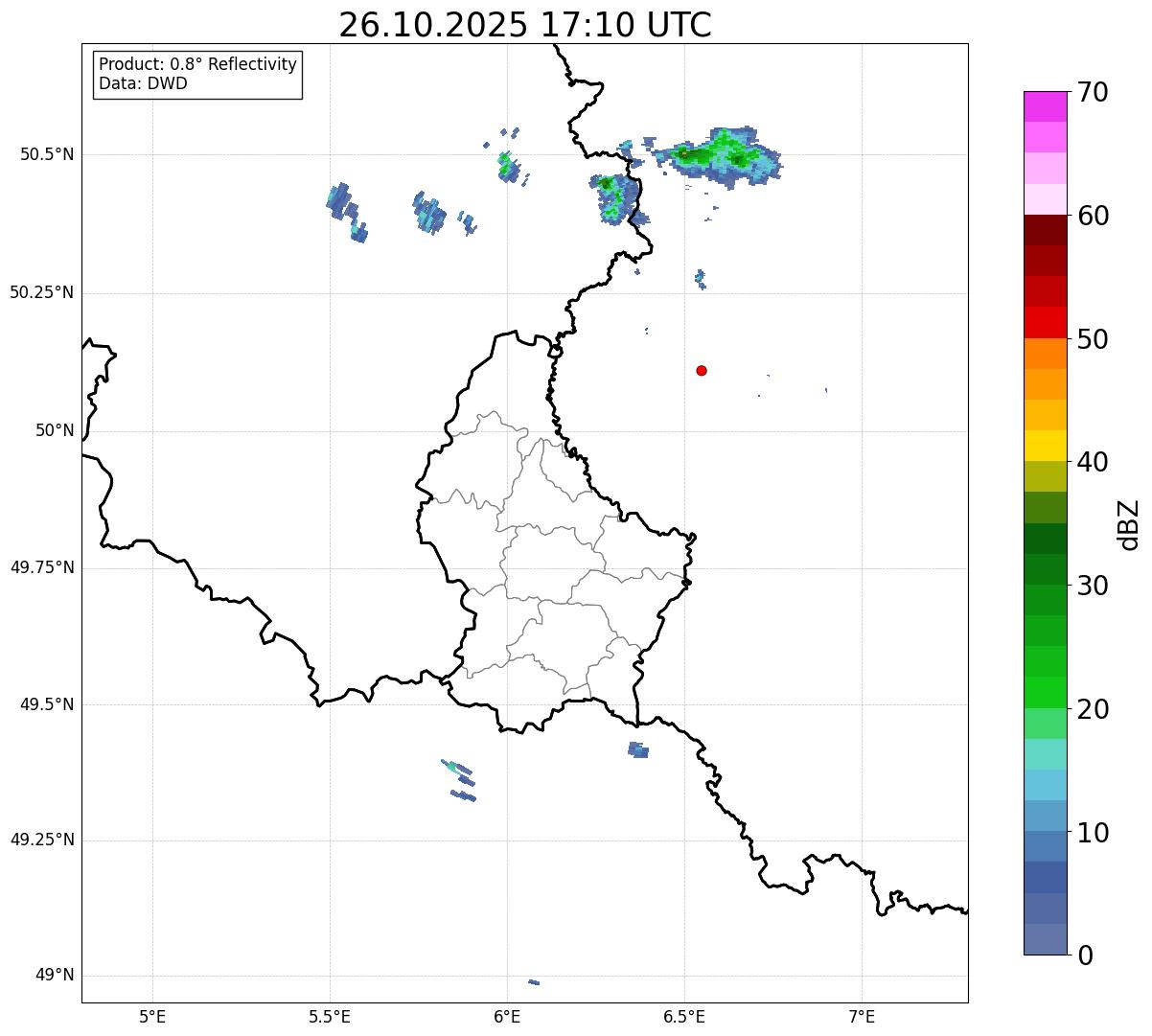The image size is (1152, 1036).
Task: Click the 26.10.2025 17:10 UTC title
Action: (524, 25)
